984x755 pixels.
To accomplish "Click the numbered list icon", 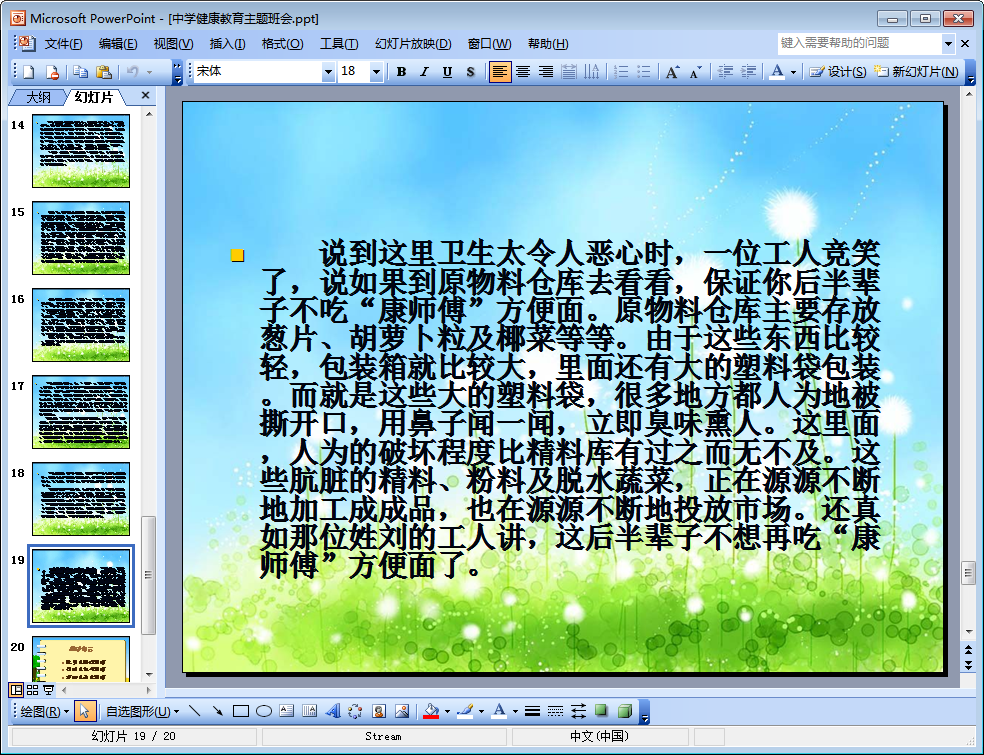I will point(621,72).
